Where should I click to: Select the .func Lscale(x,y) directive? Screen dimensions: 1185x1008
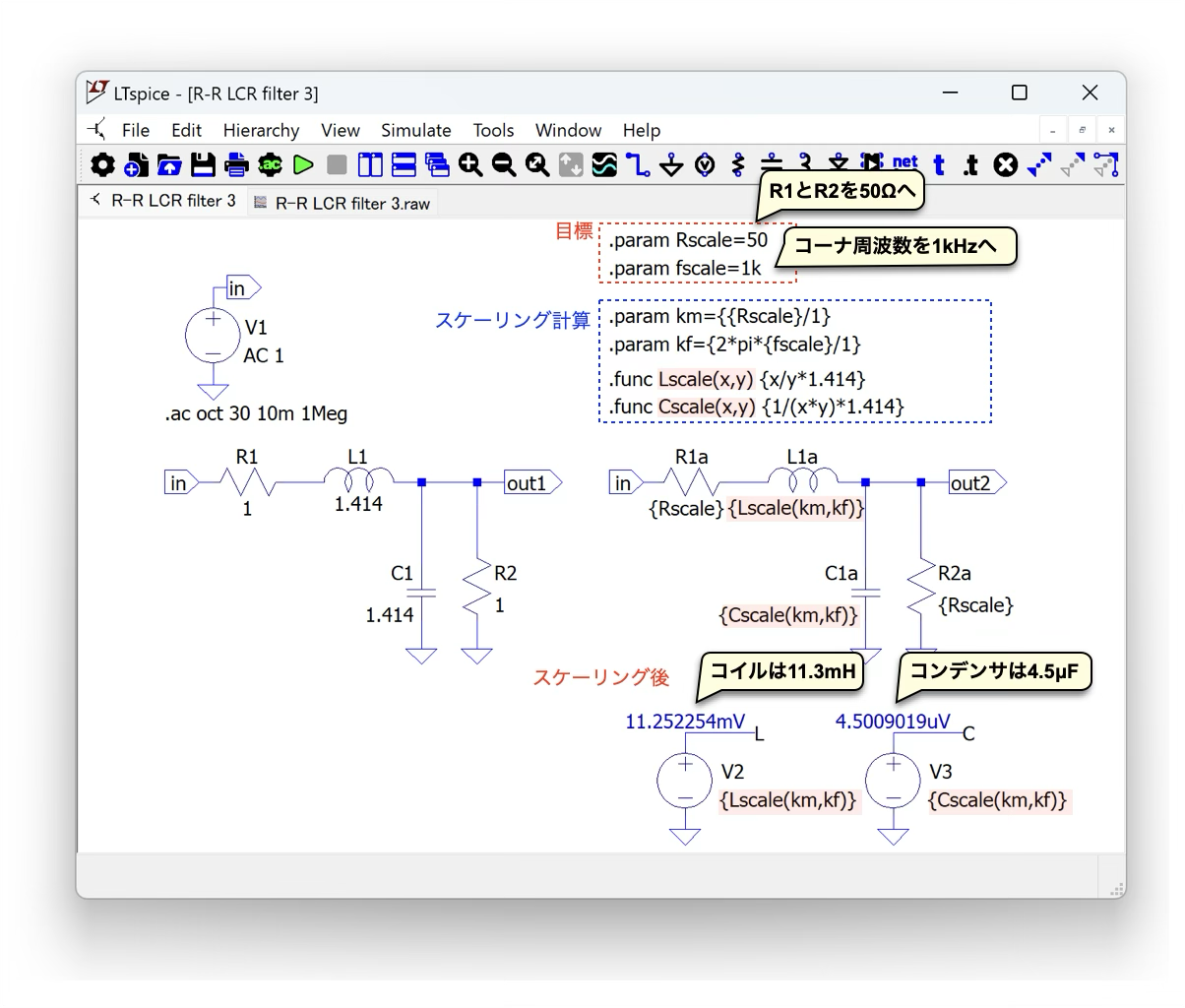pos(737,379)
